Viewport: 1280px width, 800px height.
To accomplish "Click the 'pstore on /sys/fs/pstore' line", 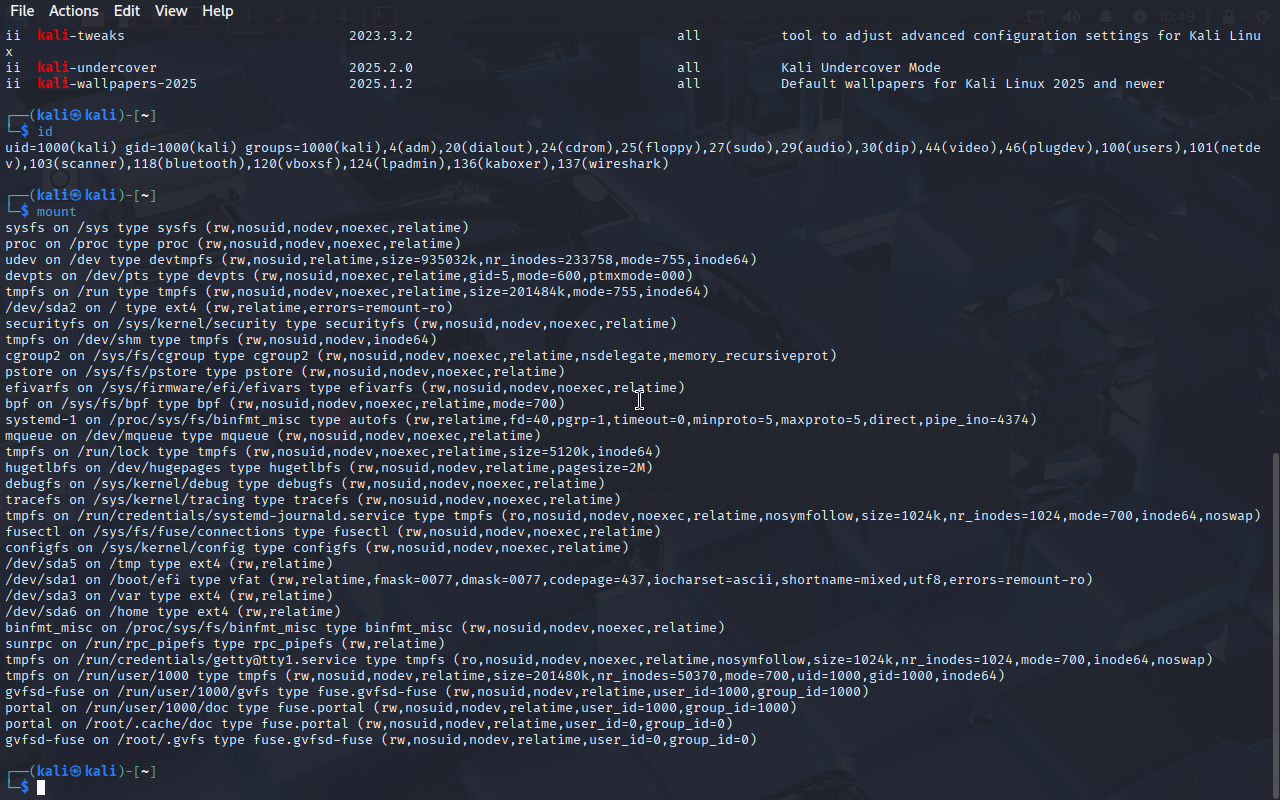I will [x=285, y=371].
